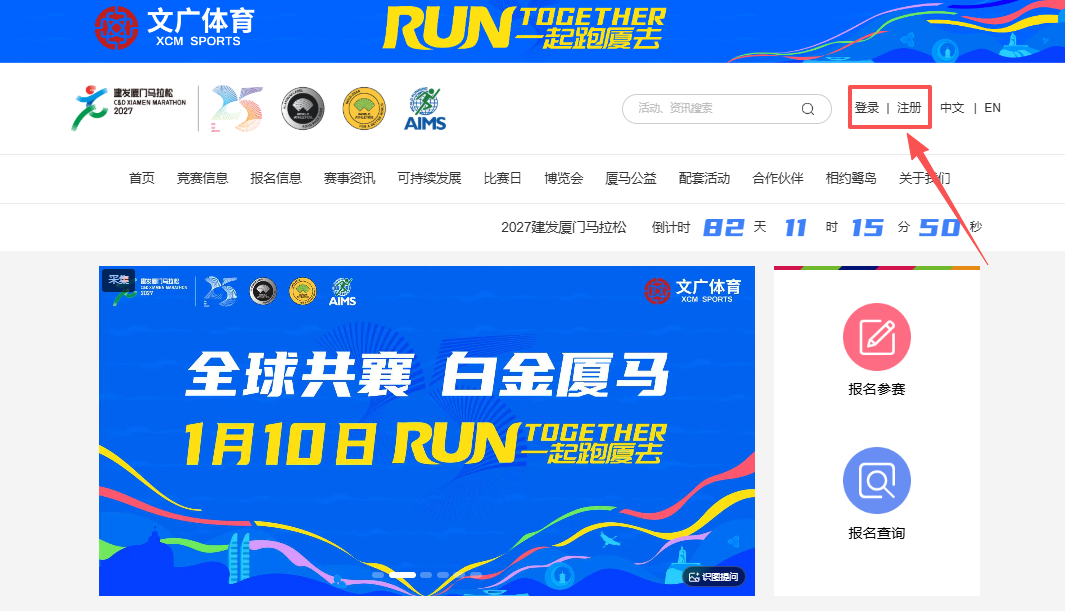Select the active second carousel indicator
Image resolution: width=1065 pixels, height=611 pixels.
tap(402, 575)
